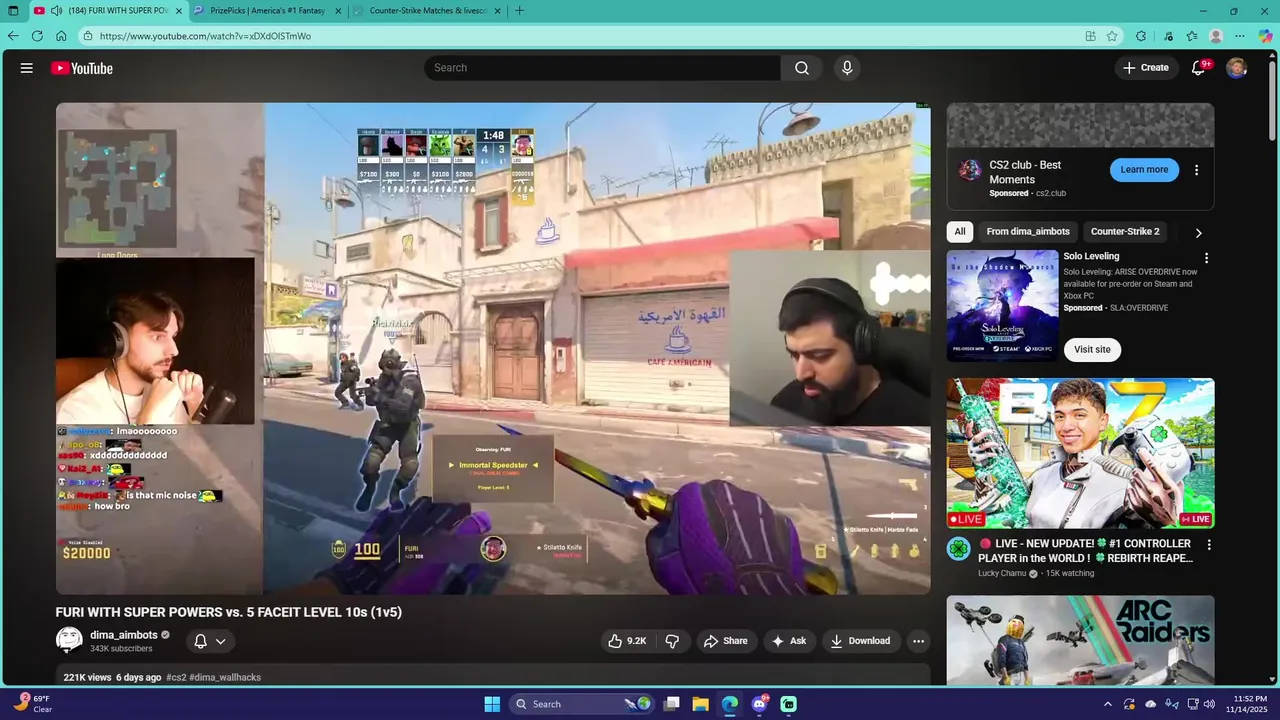The width and height of the screenshot is (1280, 720).
Task: Click the browser home icon
Action: pos(61,36)
